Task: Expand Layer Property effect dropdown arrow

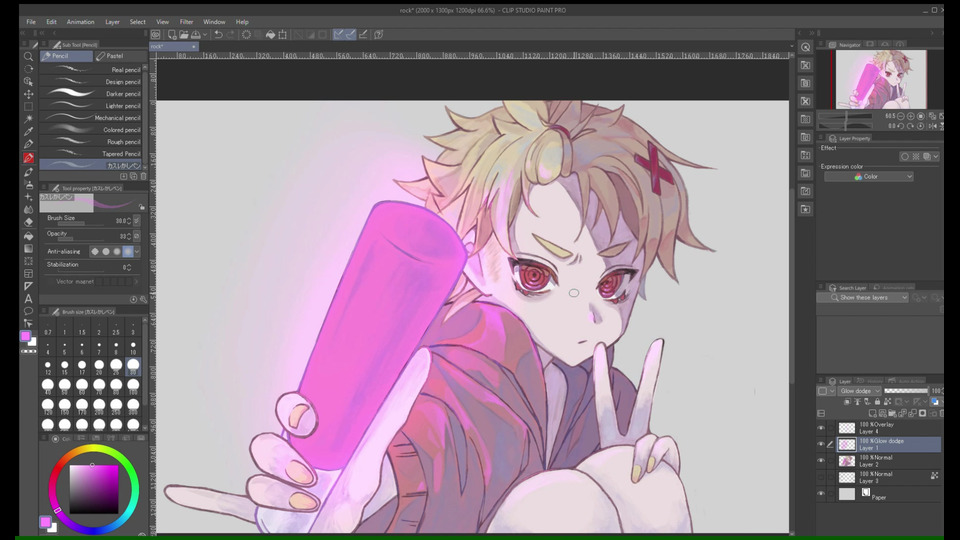Action: coord(936,157)
